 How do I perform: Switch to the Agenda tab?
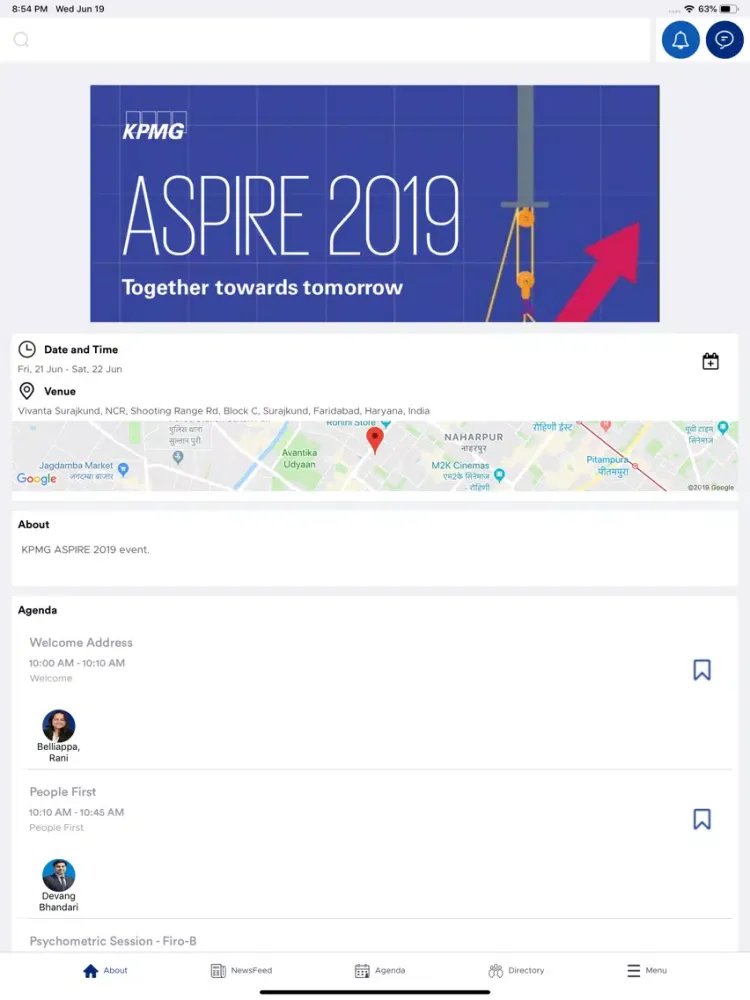point(380,971)
